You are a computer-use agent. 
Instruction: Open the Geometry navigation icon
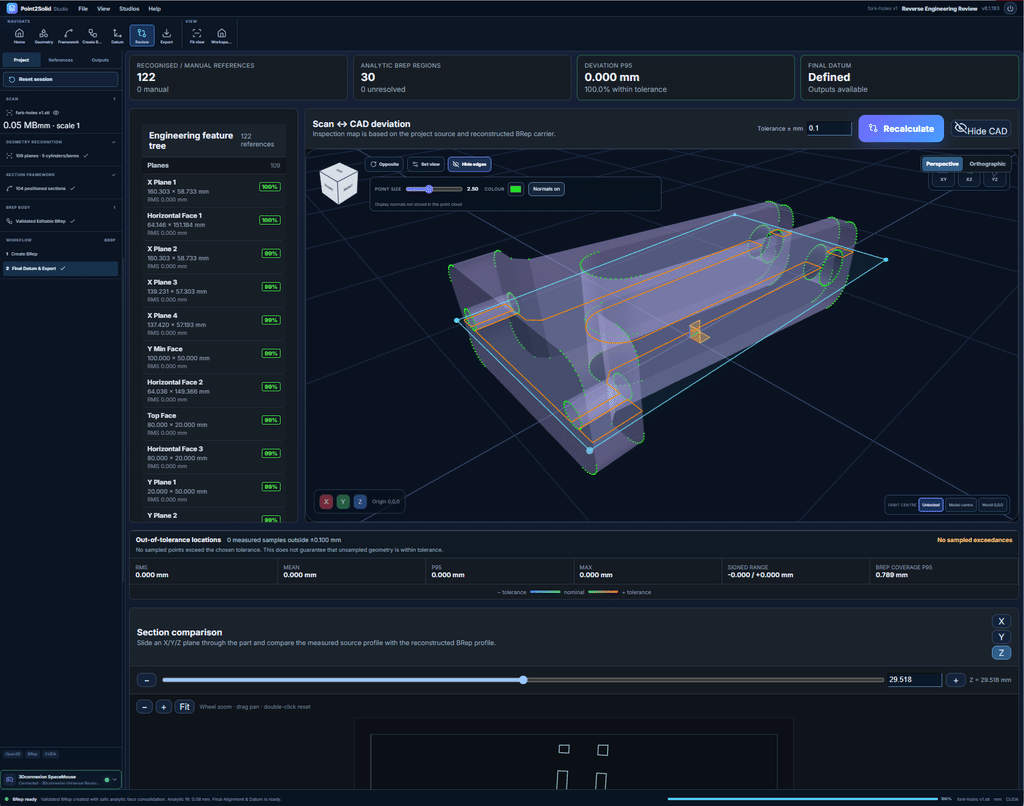coord(43,35)
